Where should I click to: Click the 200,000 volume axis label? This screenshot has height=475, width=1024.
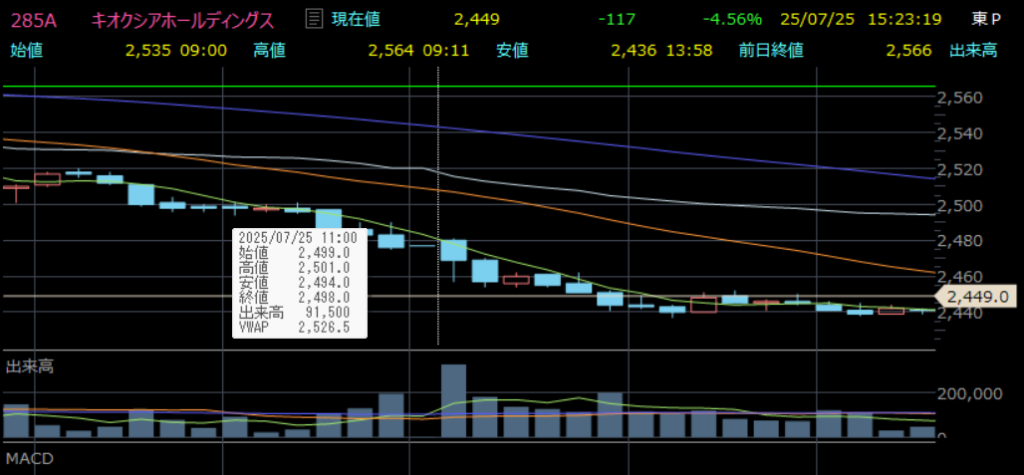tap(969, 395)
